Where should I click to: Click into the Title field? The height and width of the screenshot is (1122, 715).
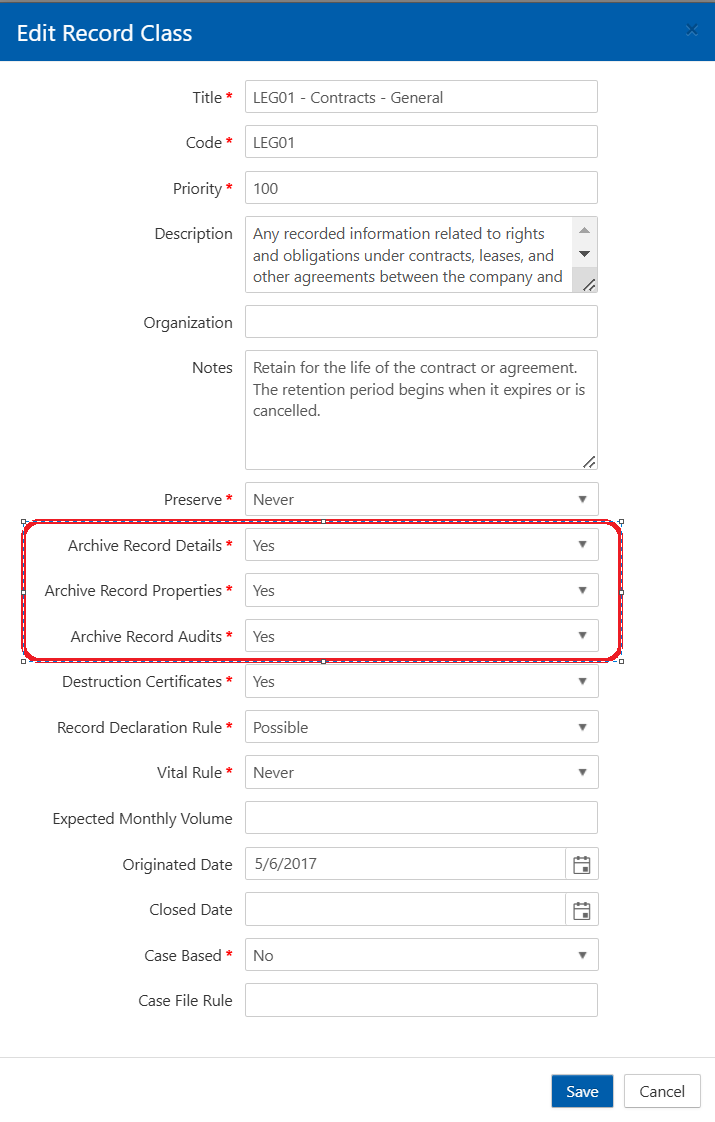coord(421,97)
